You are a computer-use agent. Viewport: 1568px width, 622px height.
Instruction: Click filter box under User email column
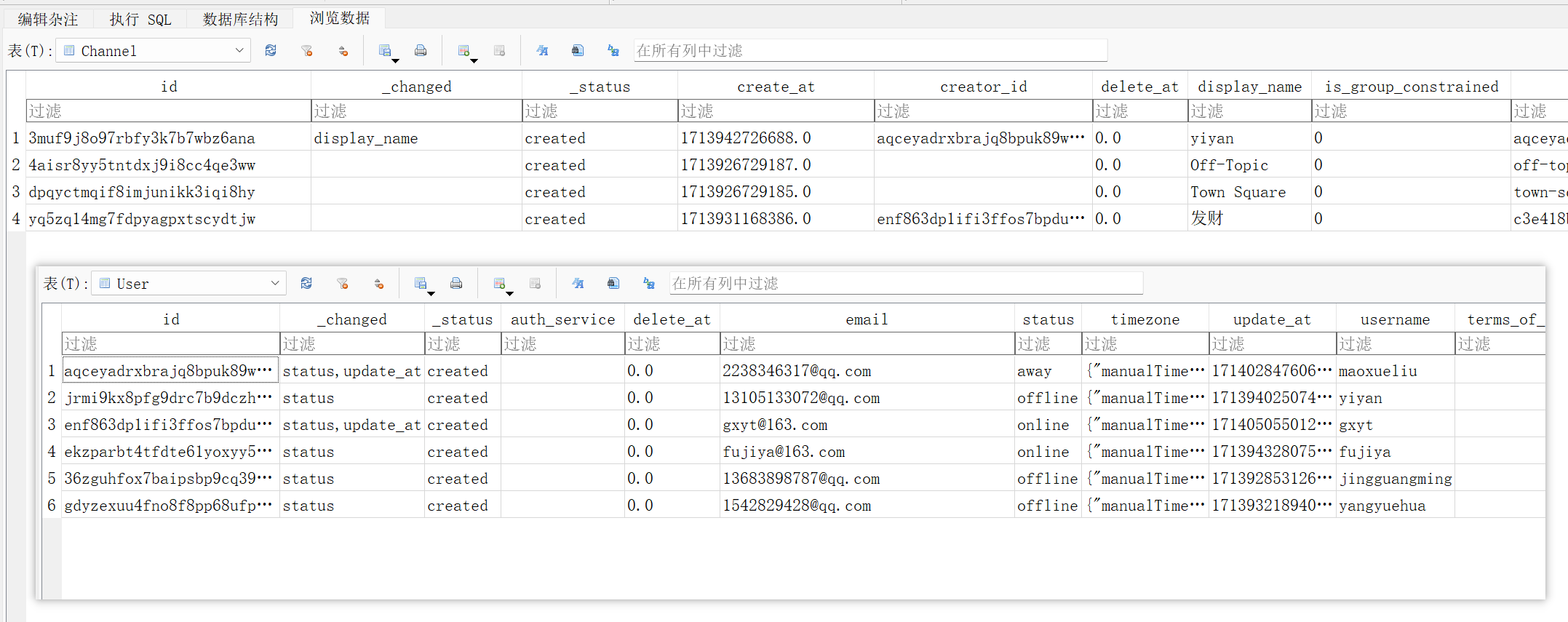[867, 344]
